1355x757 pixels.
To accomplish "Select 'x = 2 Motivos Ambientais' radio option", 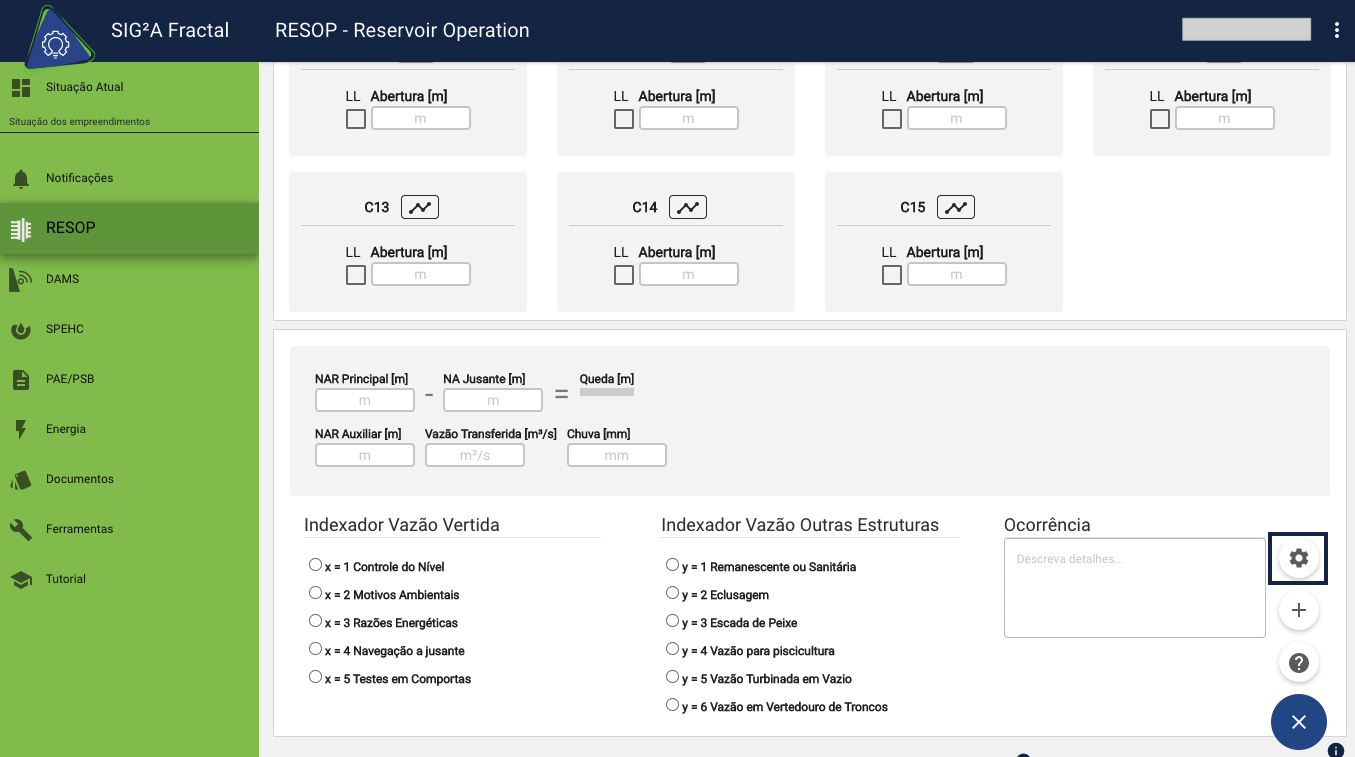I will pos(315,592).
